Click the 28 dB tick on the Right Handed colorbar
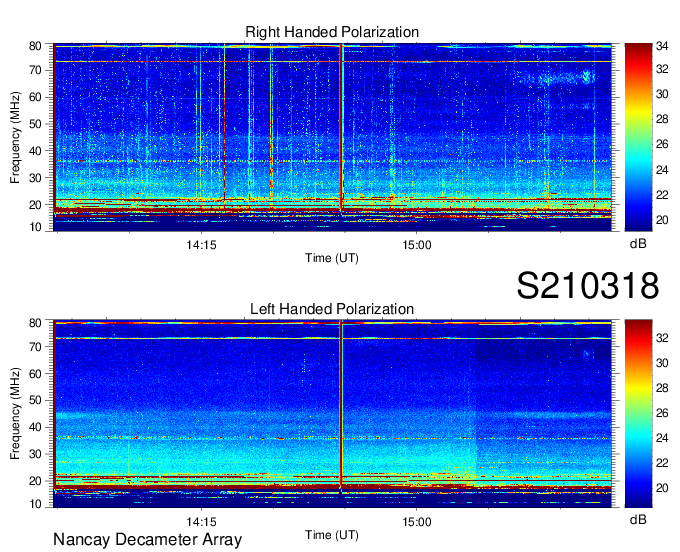The image size is (680, 552). pos(662,119)
